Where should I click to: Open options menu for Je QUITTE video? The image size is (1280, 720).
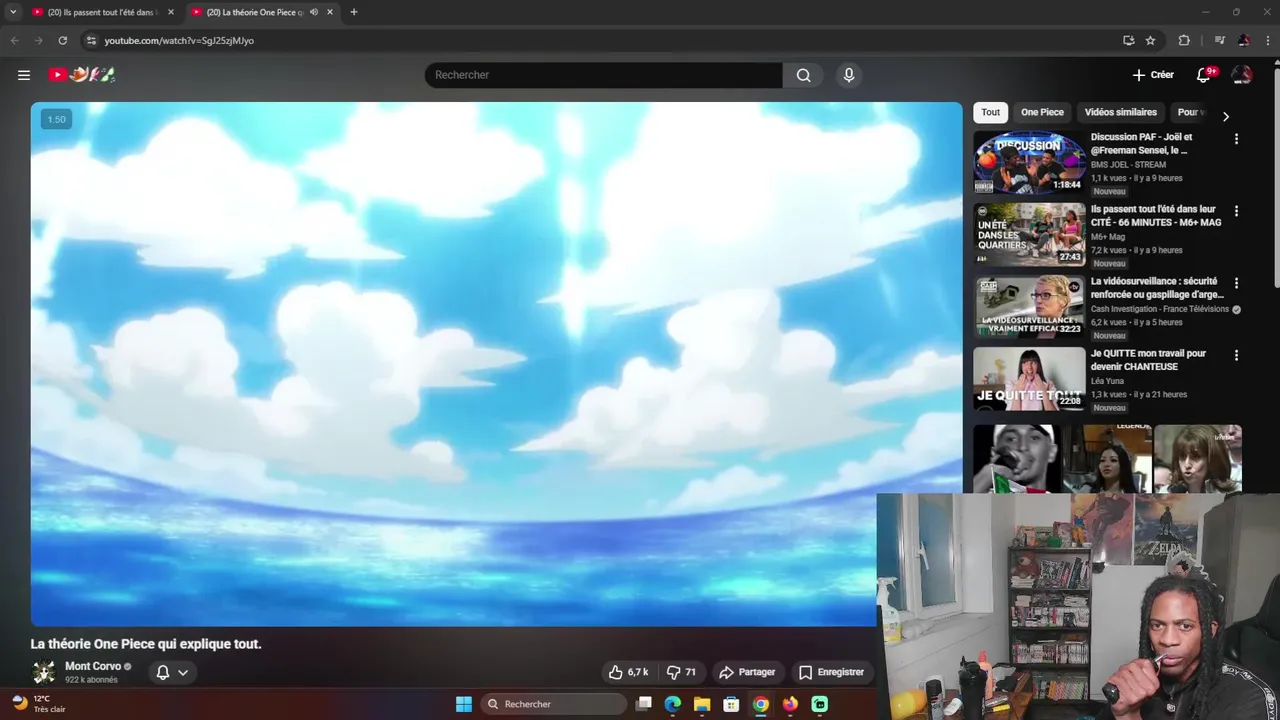coord(1236,355)
